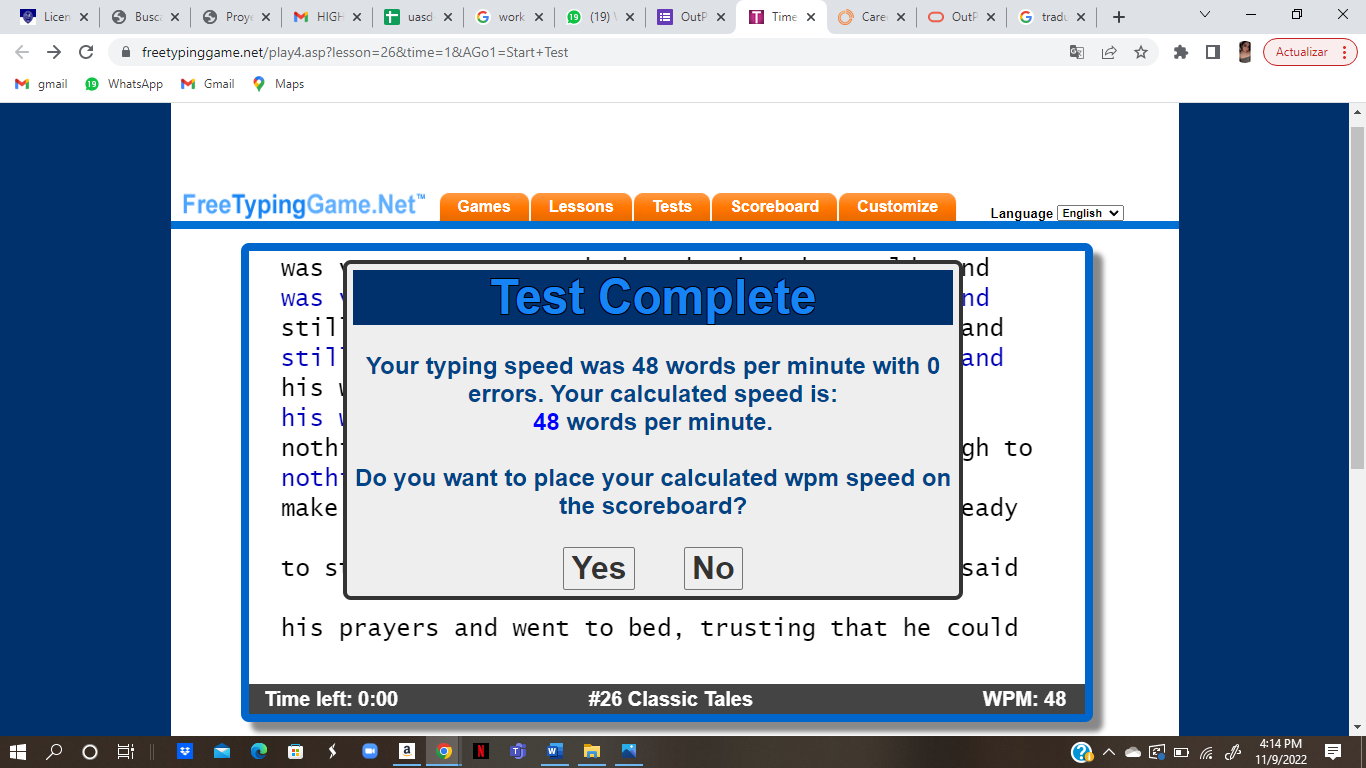1366x768 pixels.
Task: Click the share page icon
Action: (1109, 52)
